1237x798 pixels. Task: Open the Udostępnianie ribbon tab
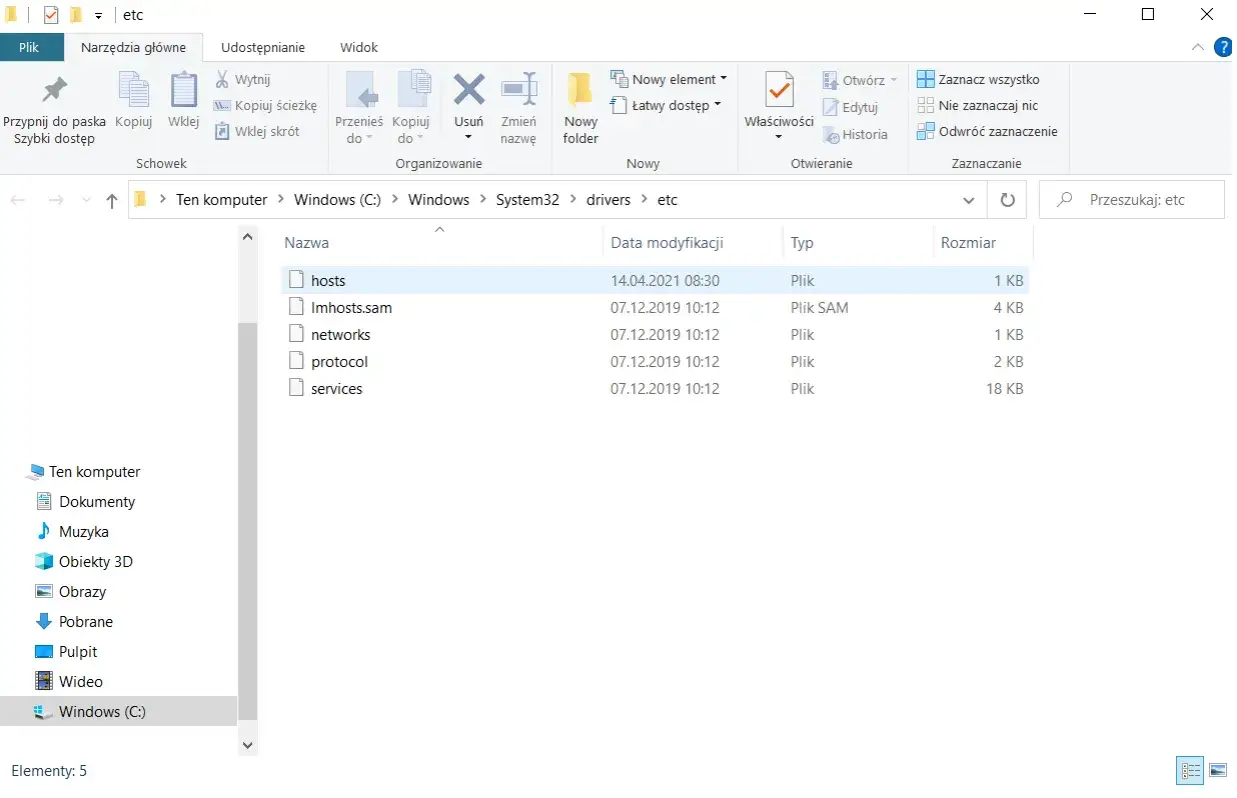pos(263,47)
